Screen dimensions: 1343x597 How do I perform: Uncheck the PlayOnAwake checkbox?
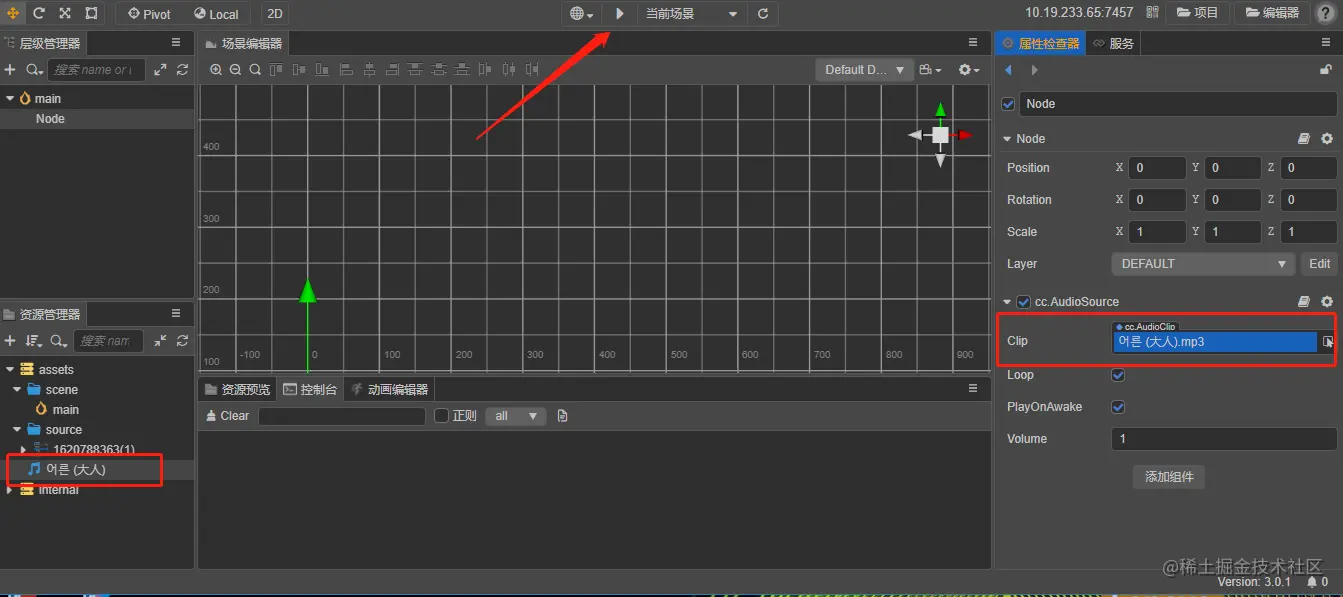[1118, 407]
